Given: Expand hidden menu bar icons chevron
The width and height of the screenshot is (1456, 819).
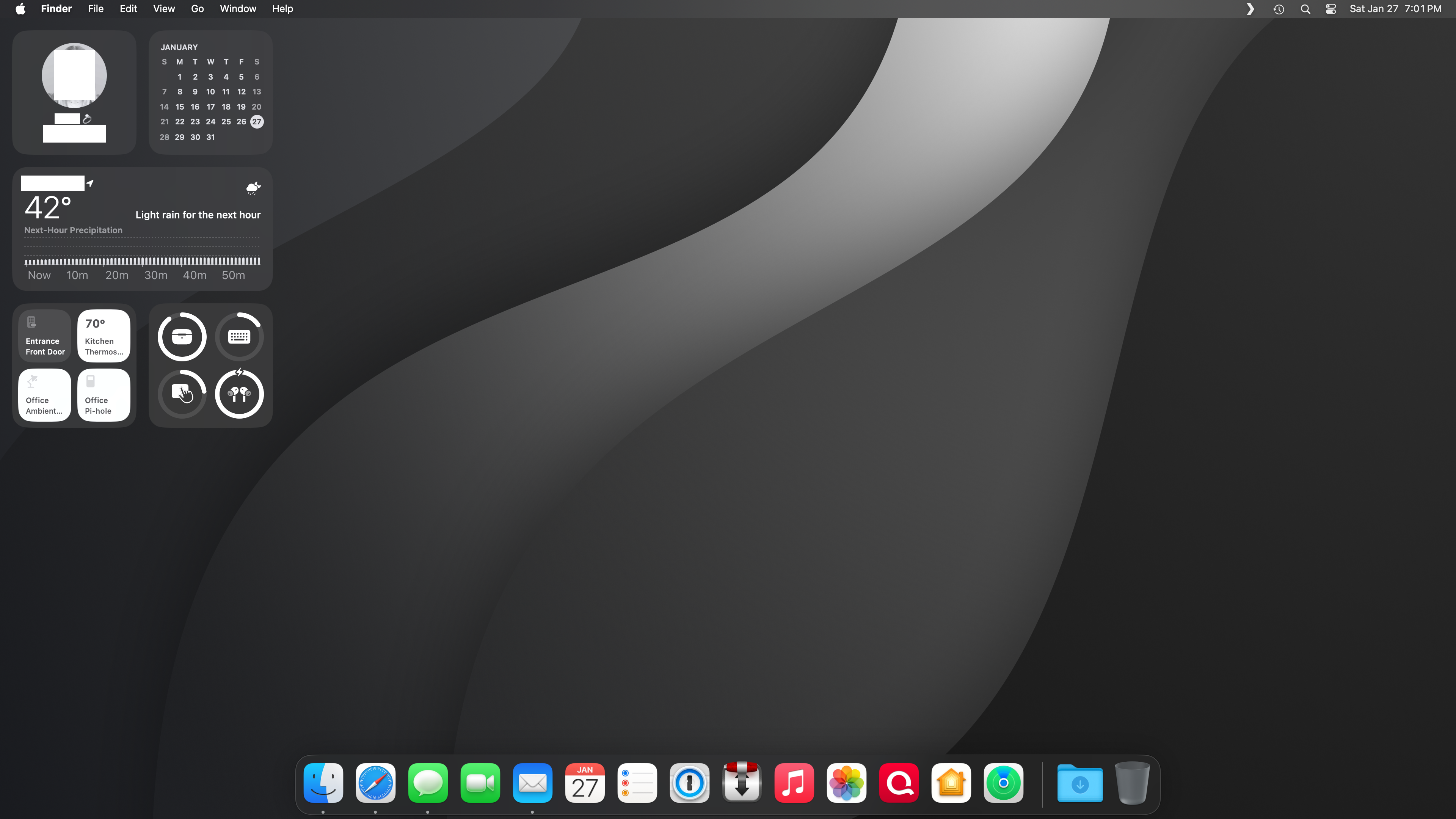Looking at the screenshot, I should (1250, 9).
